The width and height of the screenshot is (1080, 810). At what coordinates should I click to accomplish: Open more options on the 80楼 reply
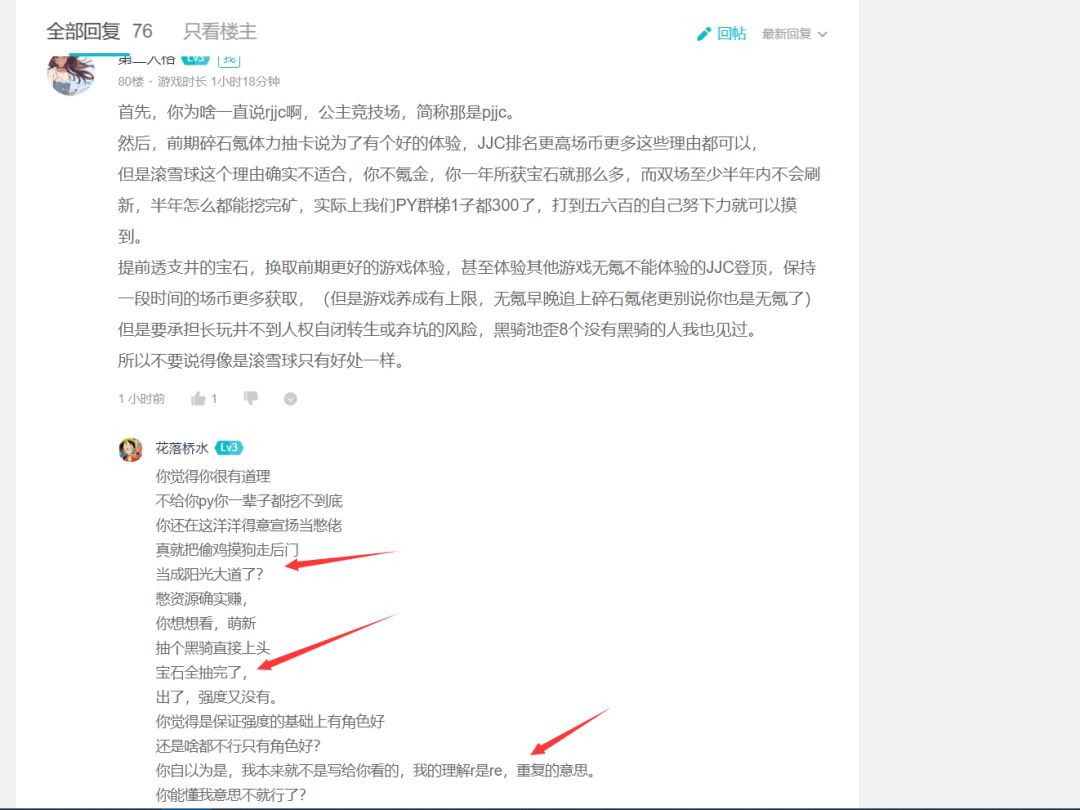coord(291,398)
